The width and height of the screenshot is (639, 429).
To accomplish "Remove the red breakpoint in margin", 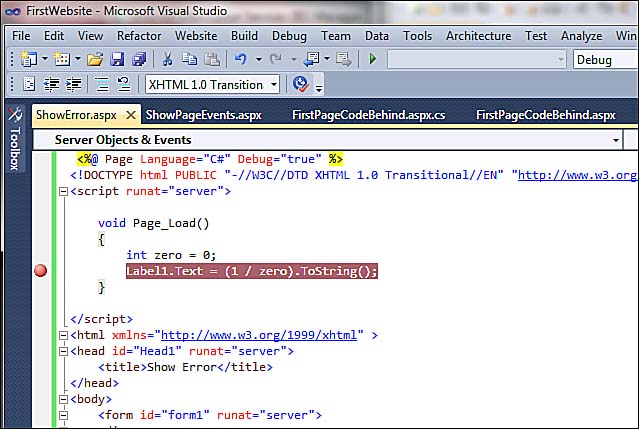I will pos(40,271).
